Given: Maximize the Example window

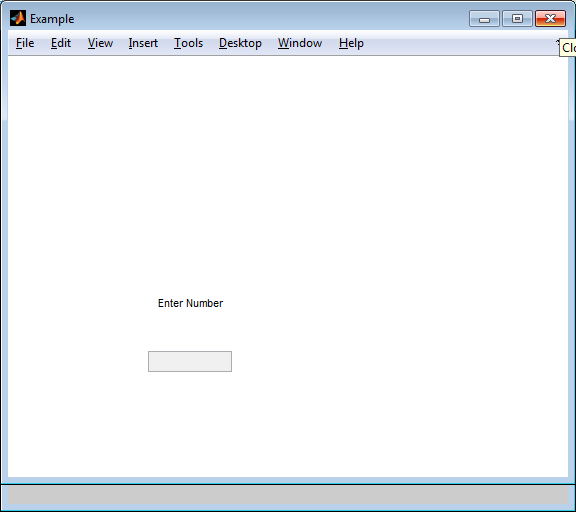Looking at the screenshot, I should tap(517, 19).
